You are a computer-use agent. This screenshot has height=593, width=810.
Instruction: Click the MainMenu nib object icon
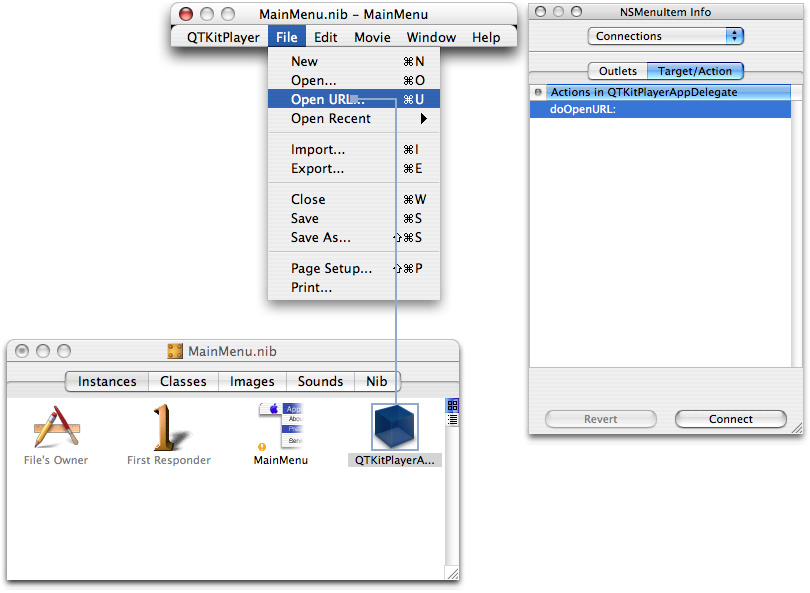(281, 427)
